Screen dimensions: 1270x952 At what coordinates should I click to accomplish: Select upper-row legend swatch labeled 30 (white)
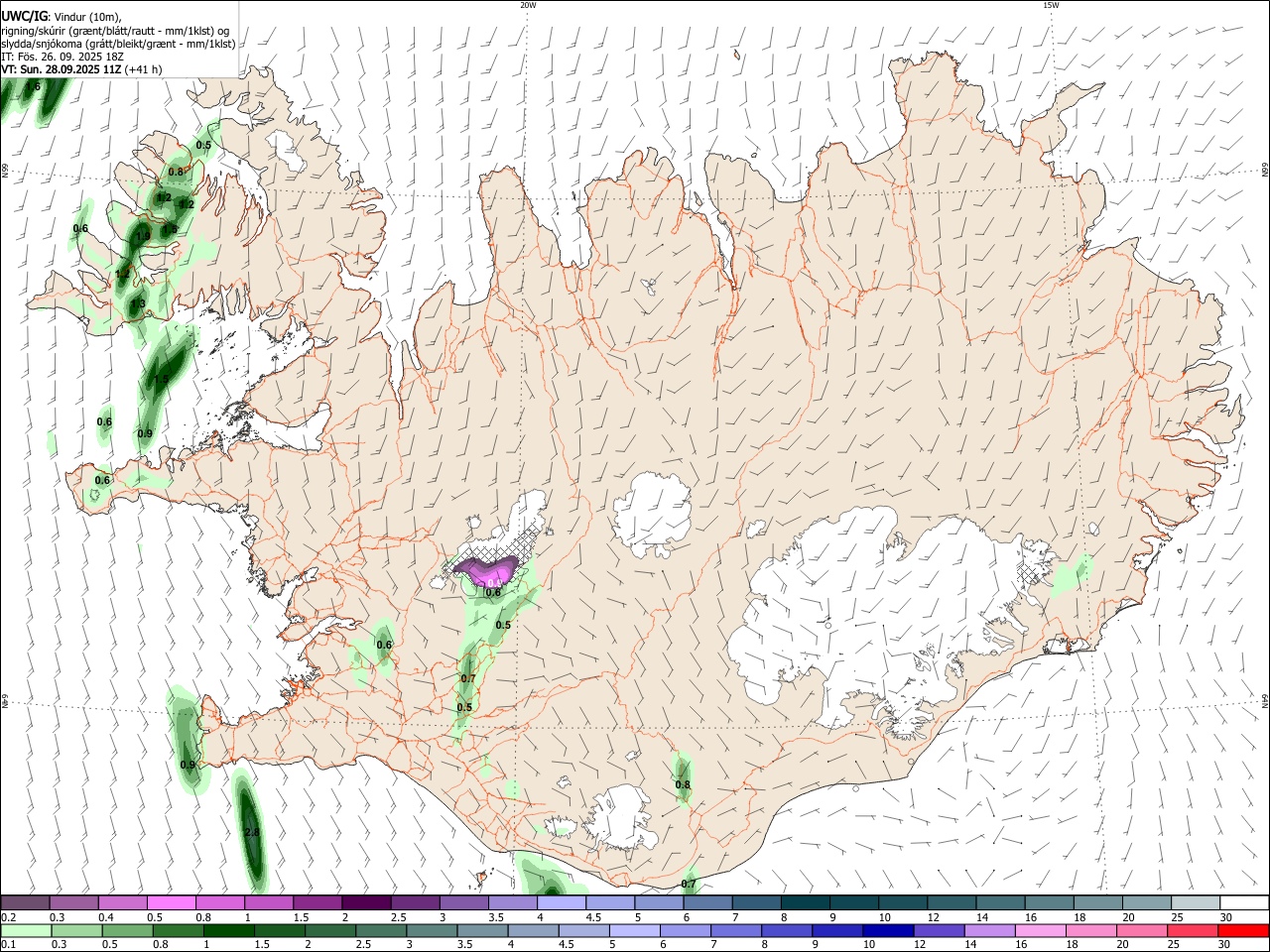(1245, 902)
